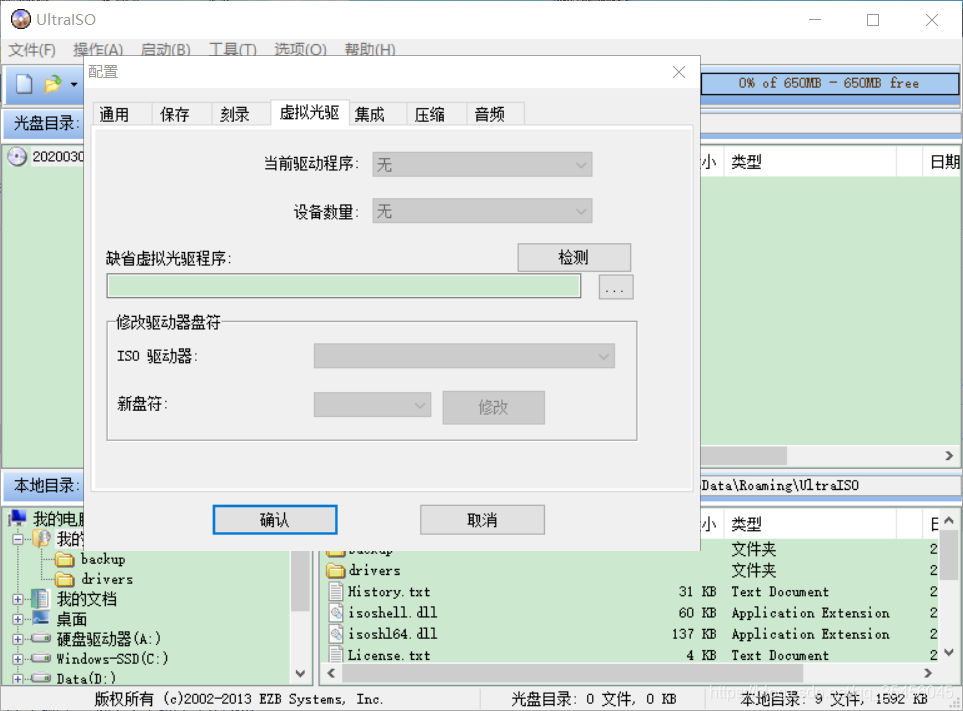Click the backup folder icon in tree
The height and width of the screenshot is (711, 963).
[64, 559]
